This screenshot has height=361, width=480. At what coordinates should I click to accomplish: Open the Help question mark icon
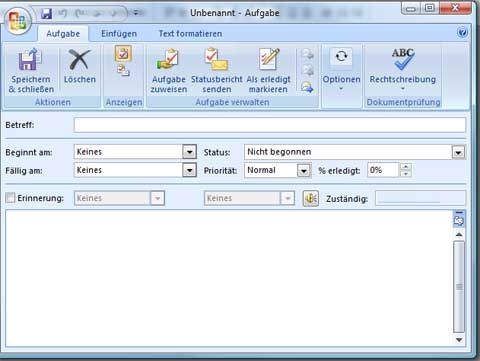tap(462, 33)
